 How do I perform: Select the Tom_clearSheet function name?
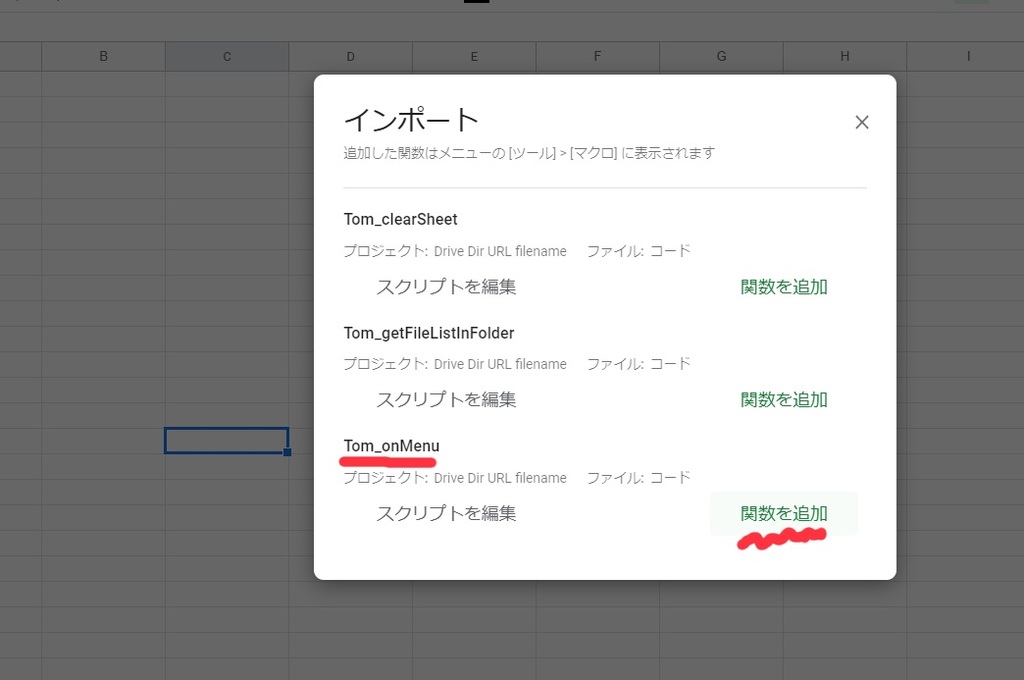click(x=400, y=219)
